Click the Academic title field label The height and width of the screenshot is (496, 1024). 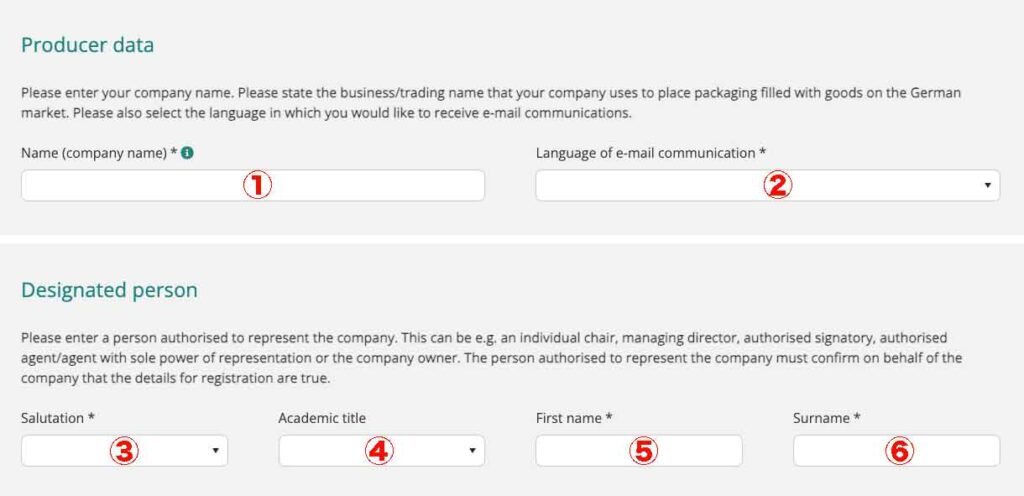[x=322, y=418]
